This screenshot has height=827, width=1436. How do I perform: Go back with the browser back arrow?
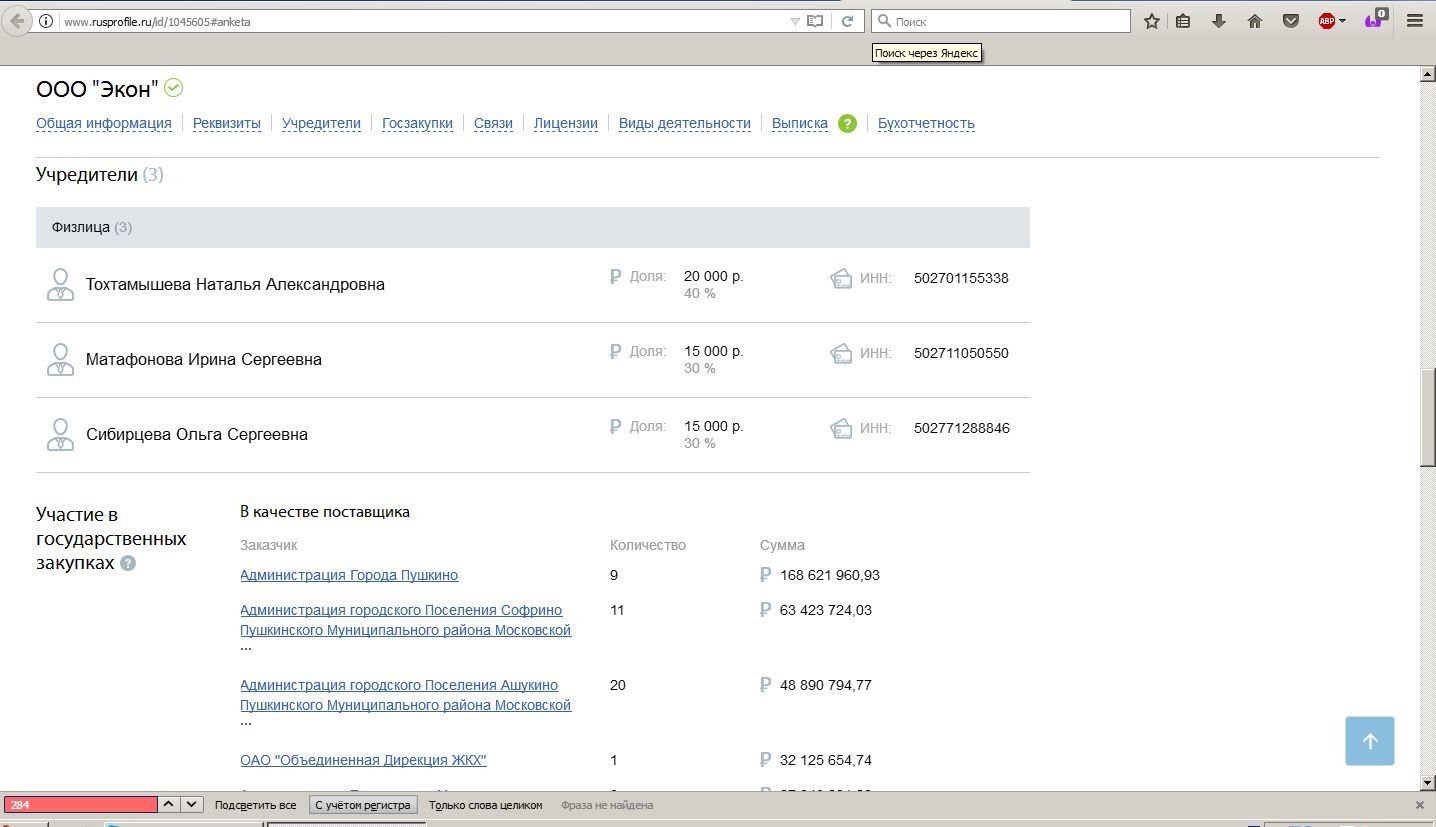(x=17, y=21)
